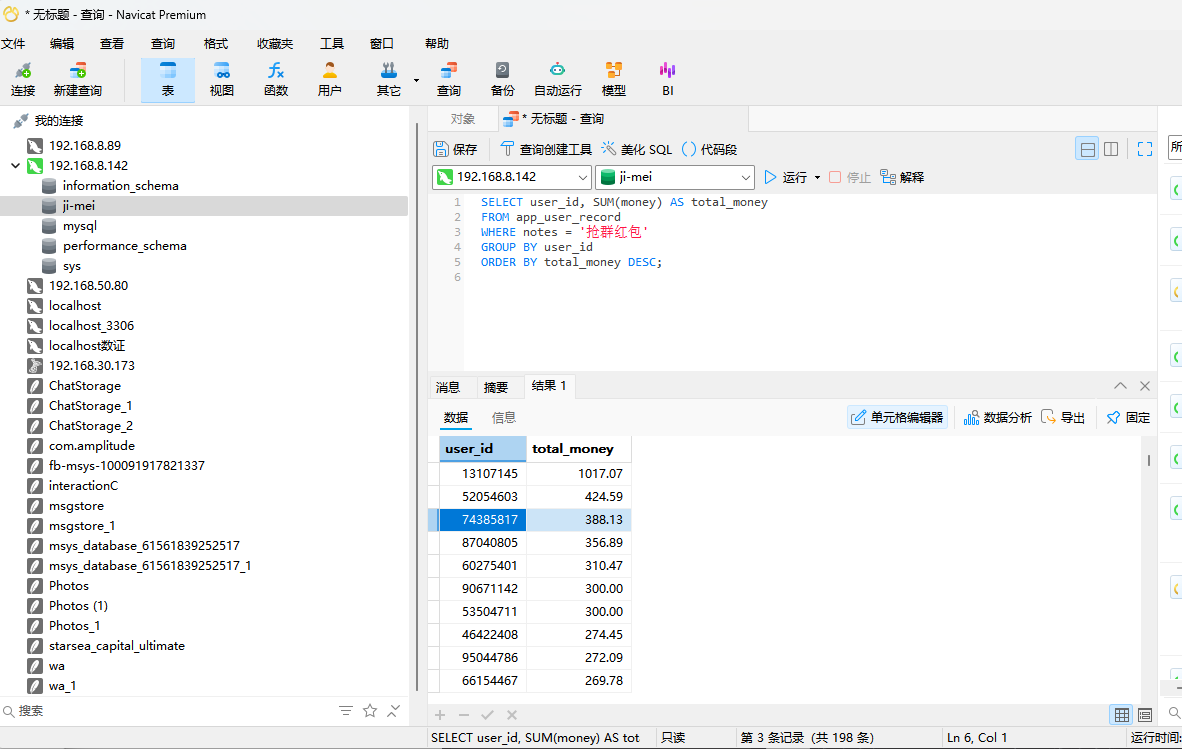Click the 连接 connection toolbar icon

[23, 79]
